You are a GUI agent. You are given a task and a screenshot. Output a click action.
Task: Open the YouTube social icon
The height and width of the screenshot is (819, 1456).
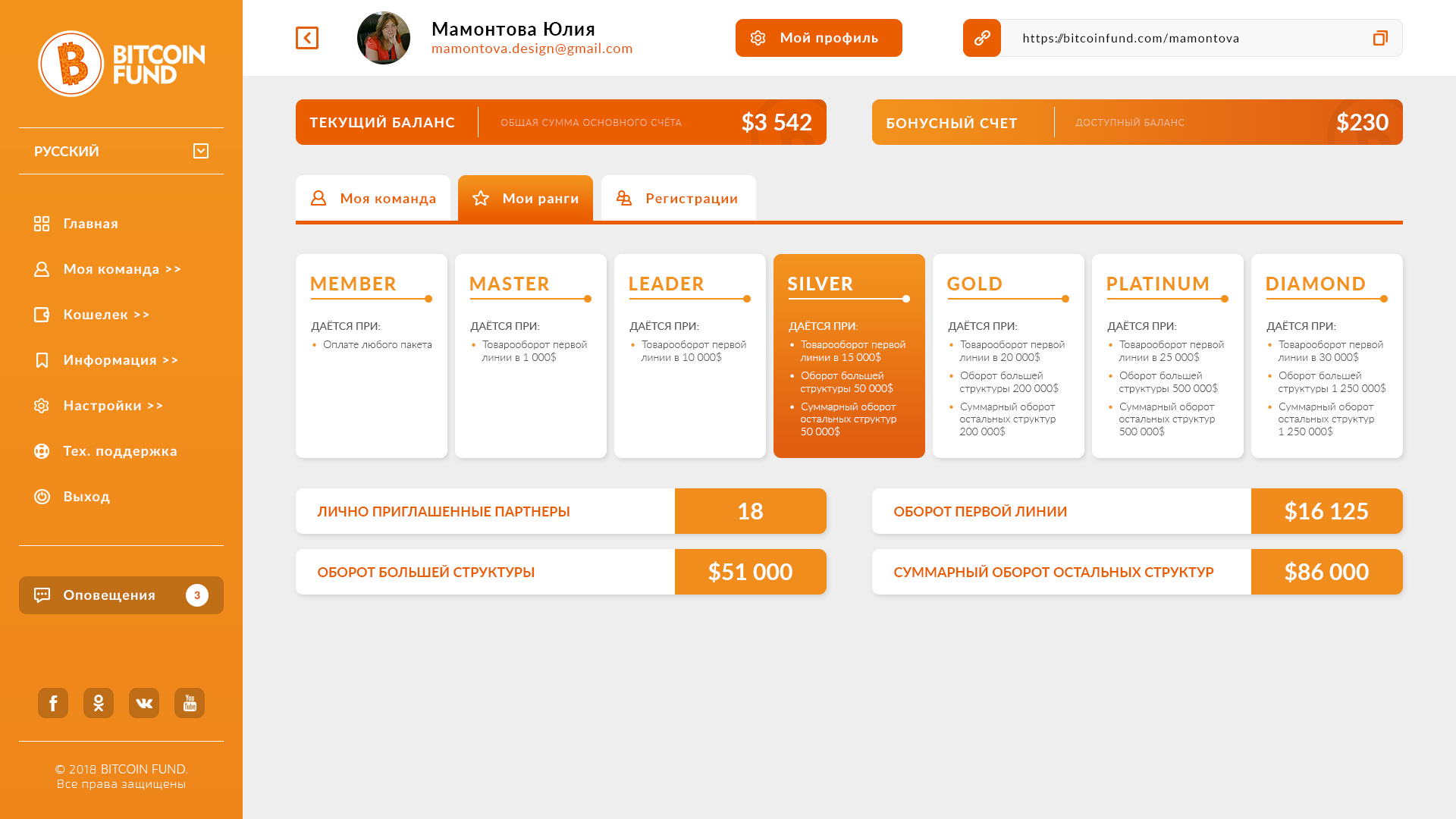tap(190, 703)
